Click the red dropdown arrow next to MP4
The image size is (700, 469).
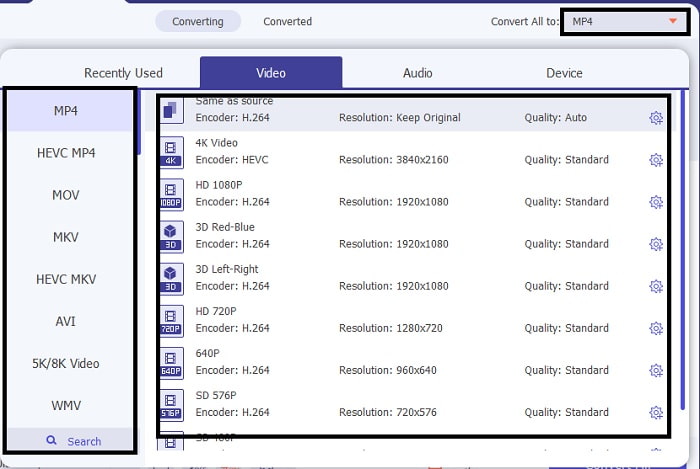(x=673, y=21)
